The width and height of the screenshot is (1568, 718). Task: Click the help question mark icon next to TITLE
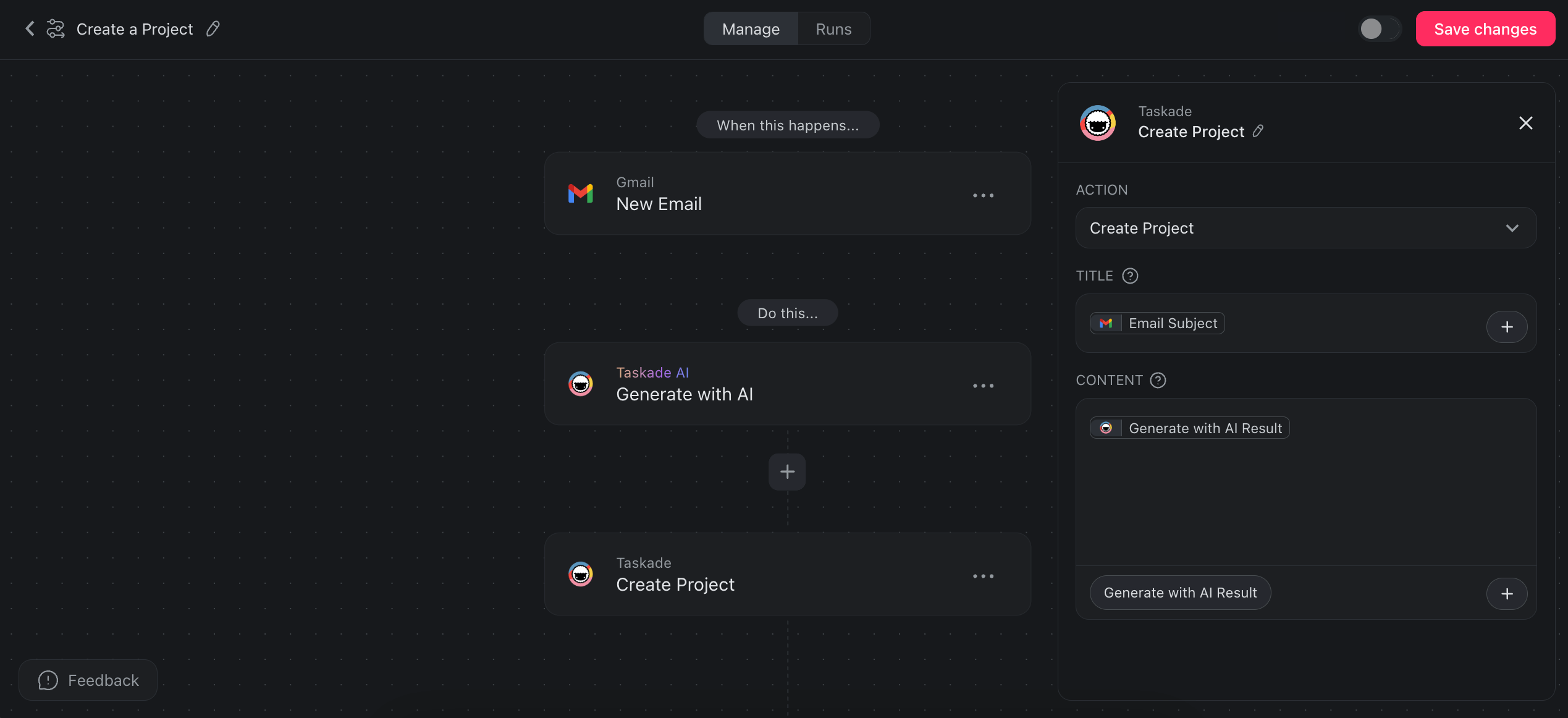tap(1130, 275)
